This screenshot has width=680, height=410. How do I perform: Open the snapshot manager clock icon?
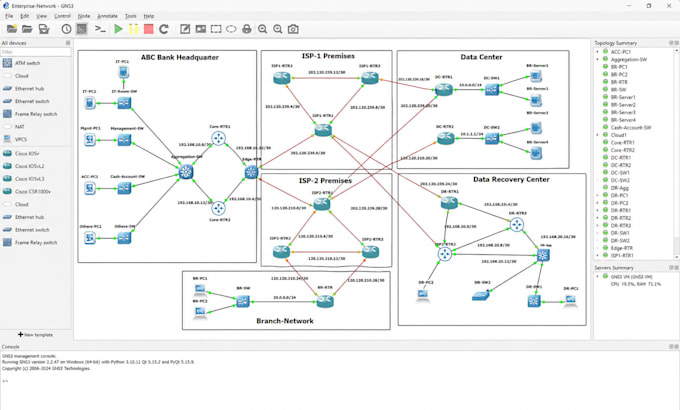[x=66, y=29]
